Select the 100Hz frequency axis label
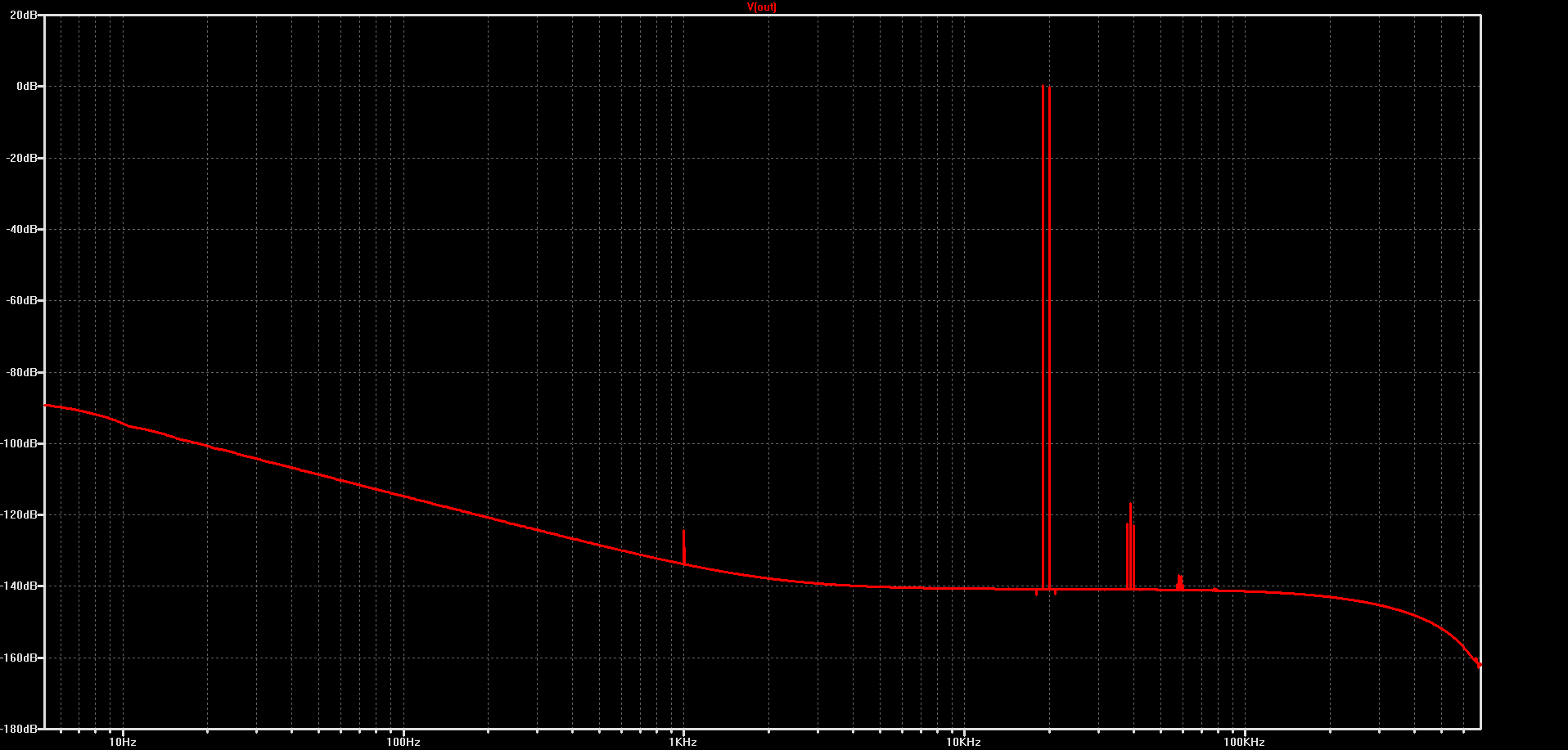 point(403,742)
